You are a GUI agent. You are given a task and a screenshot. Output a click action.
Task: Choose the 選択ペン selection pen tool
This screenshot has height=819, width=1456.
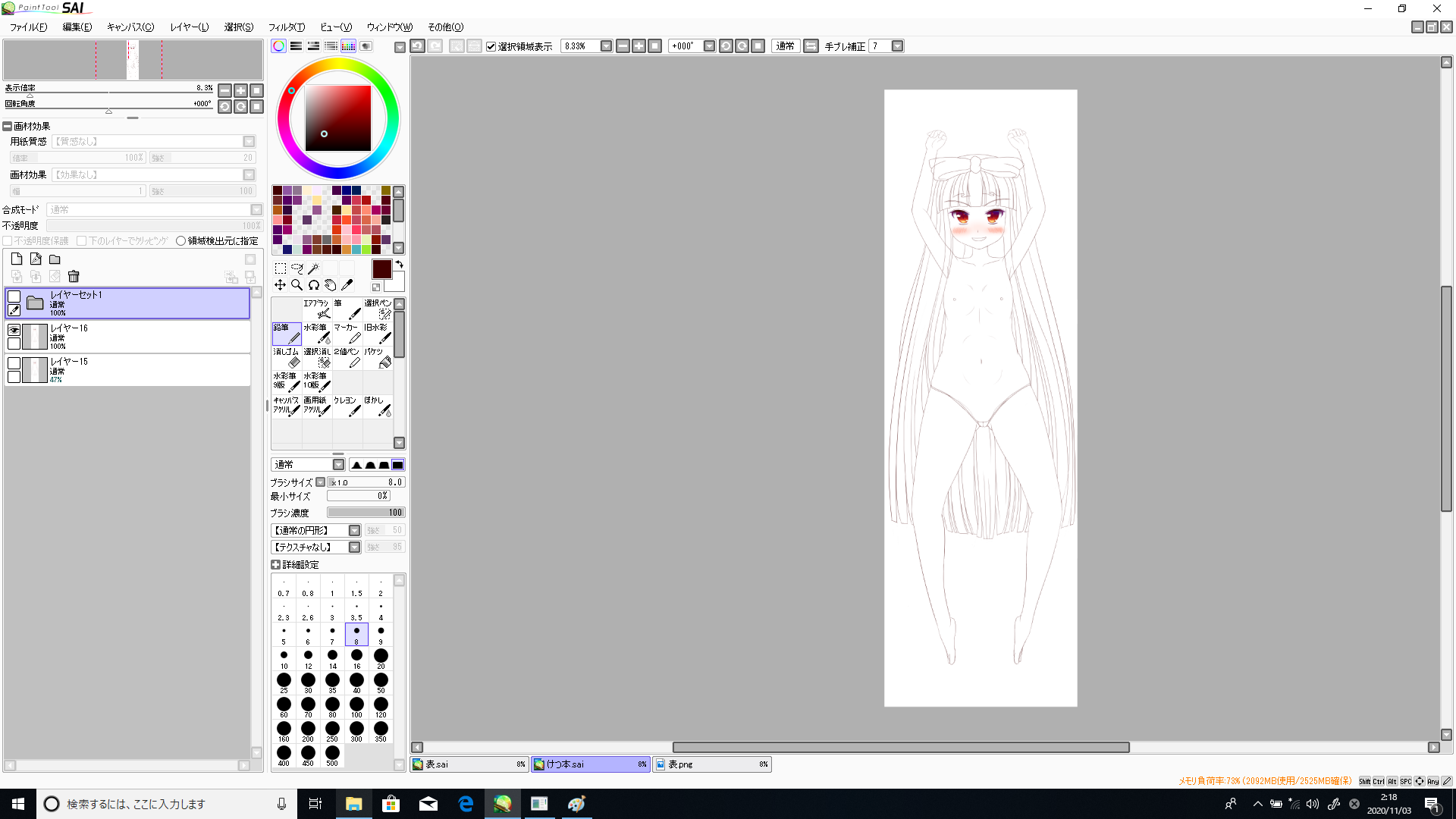tap(378, 309)
